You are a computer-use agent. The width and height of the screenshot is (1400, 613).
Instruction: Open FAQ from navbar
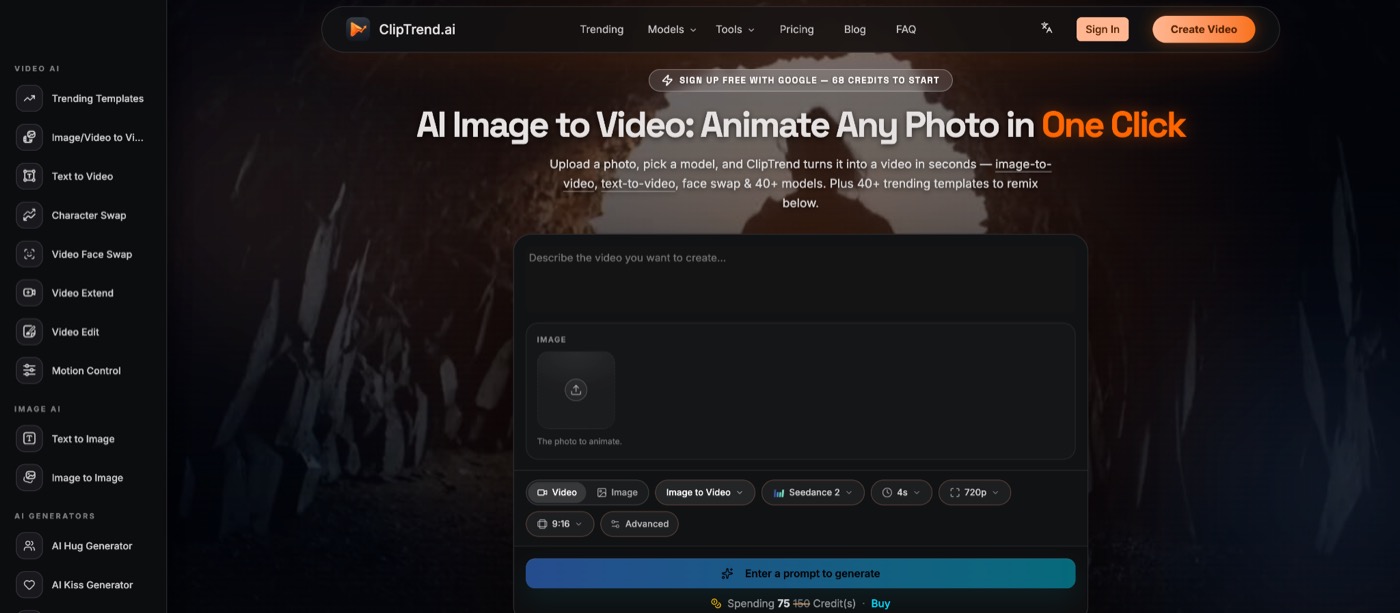(x=906, y=29)
